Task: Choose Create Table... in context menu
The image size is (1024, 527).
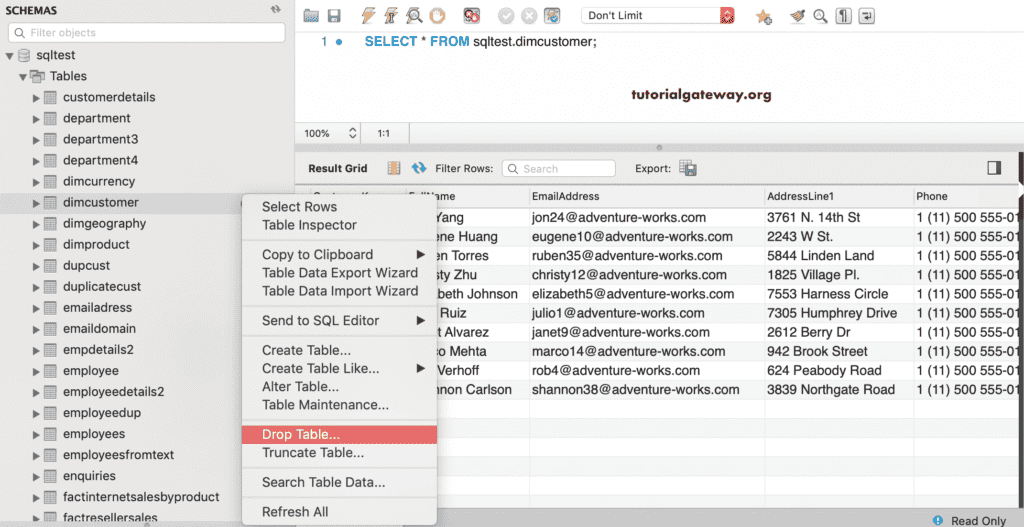Action: (339, 350)
